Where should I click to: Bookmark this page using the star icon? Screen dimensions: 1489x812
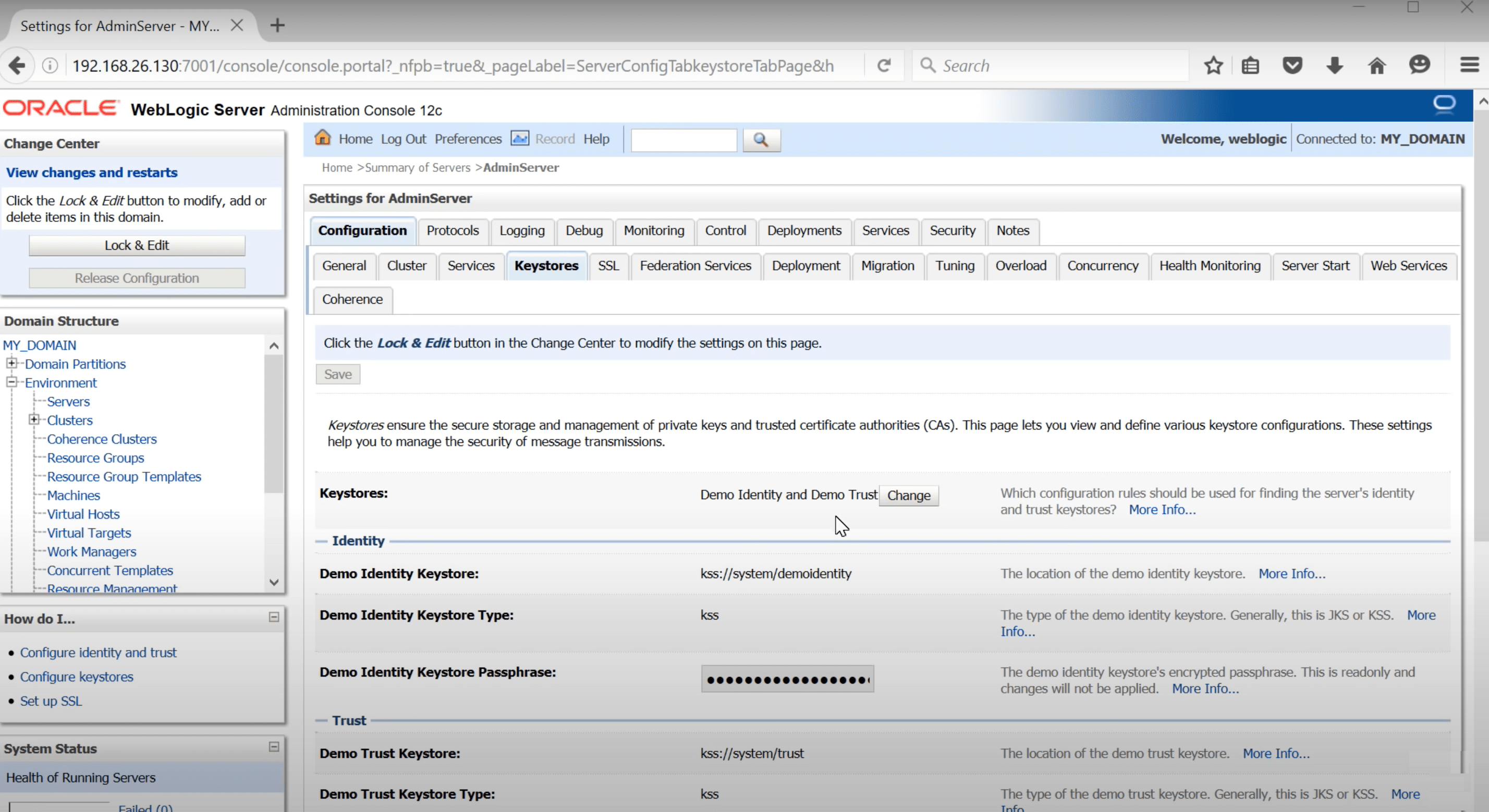(x=1213, y=65)
